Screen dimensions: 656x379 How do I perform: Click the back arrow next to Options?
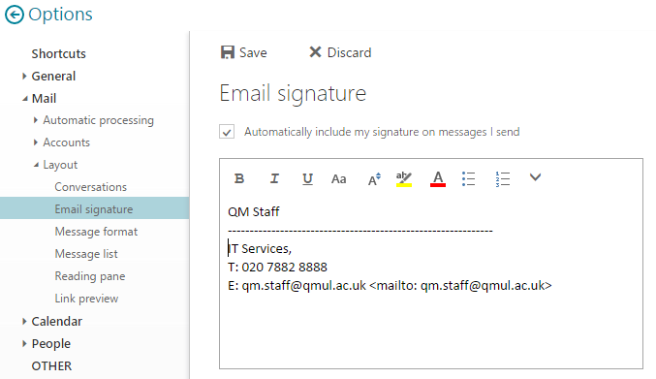(14, 15)
